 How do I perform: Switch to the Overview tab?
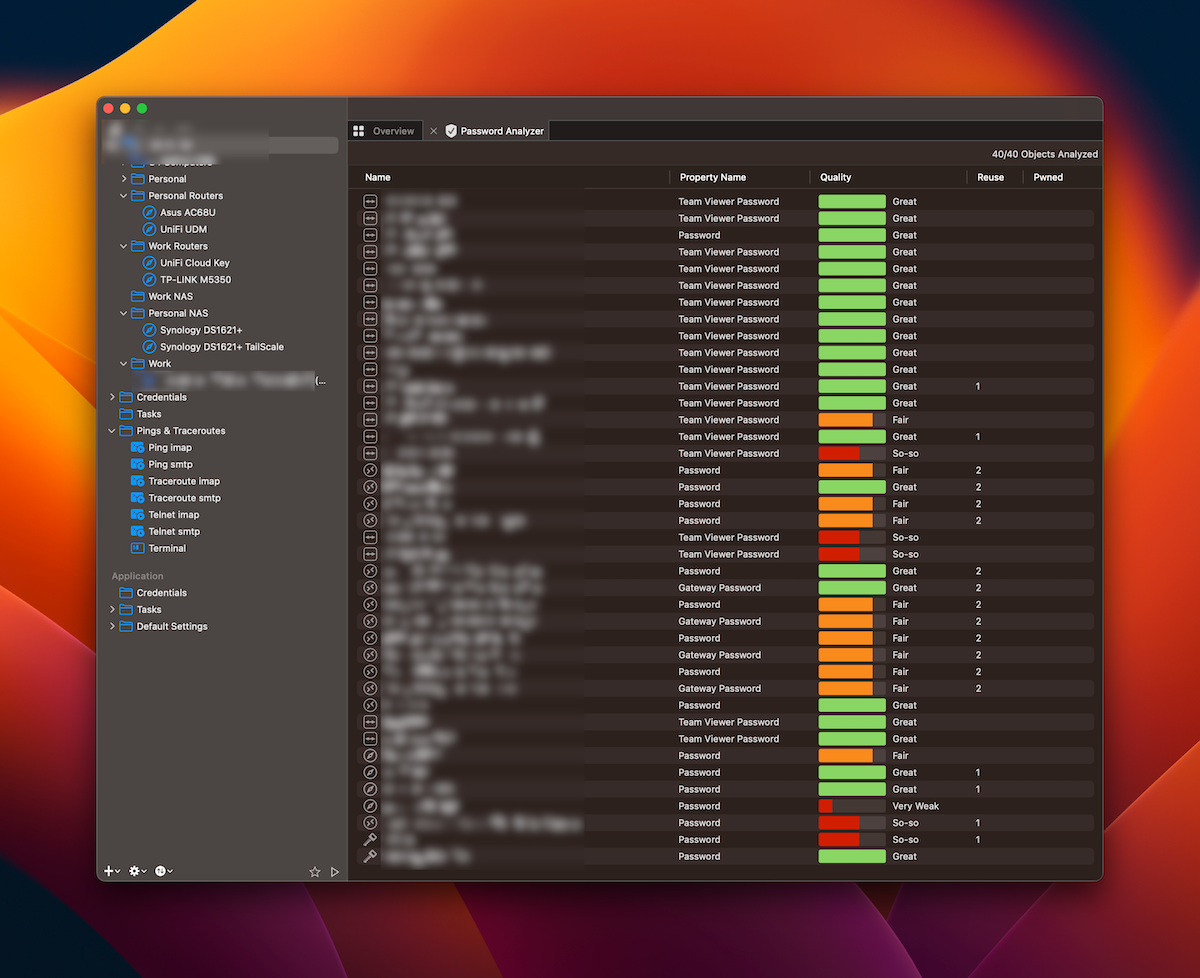pos(384,131)
